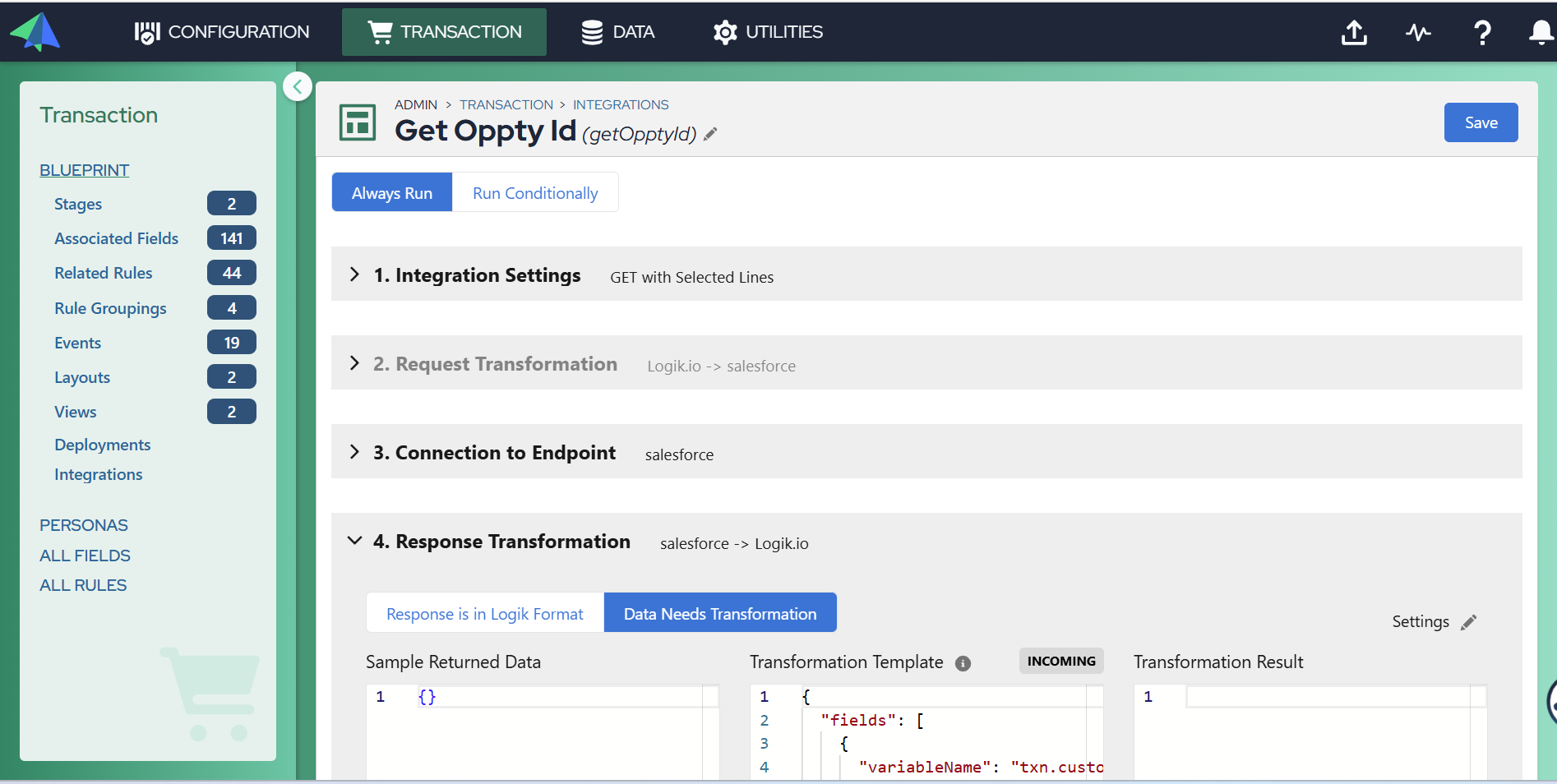1557x784 pixels.
Task: Click the "fields" line in template
Action: pyautogui.click(x=872, y=720)
